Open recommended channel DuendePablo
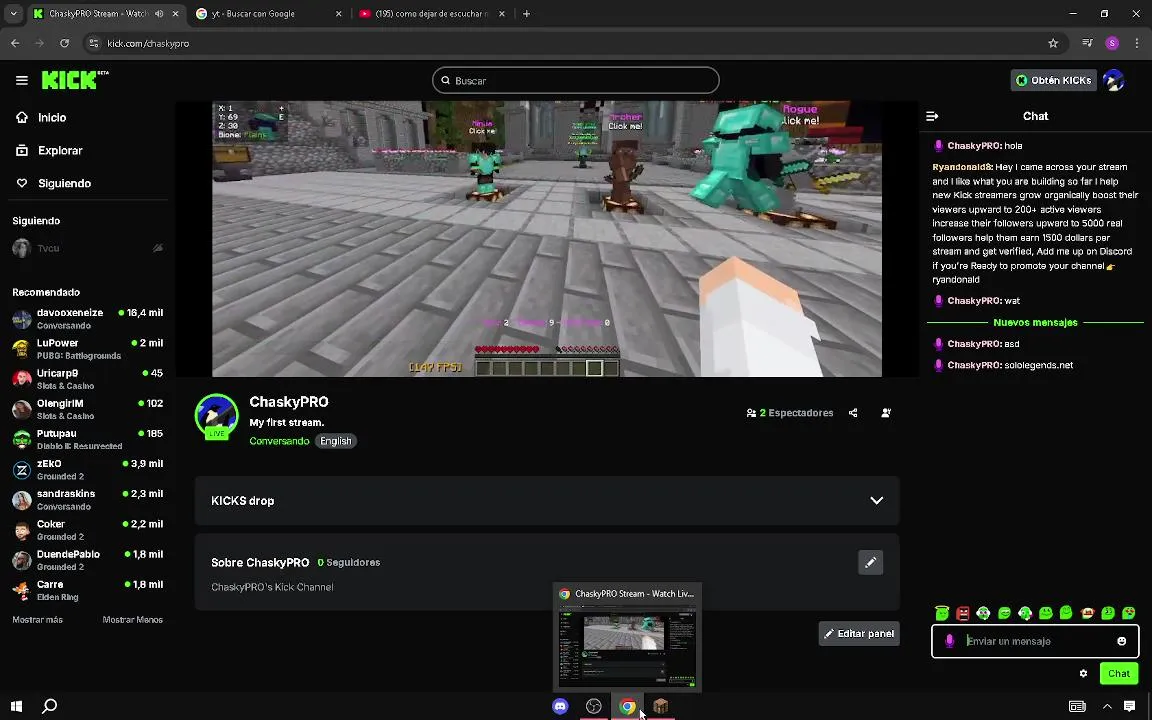1152x720 pixels. pos(87,560)
